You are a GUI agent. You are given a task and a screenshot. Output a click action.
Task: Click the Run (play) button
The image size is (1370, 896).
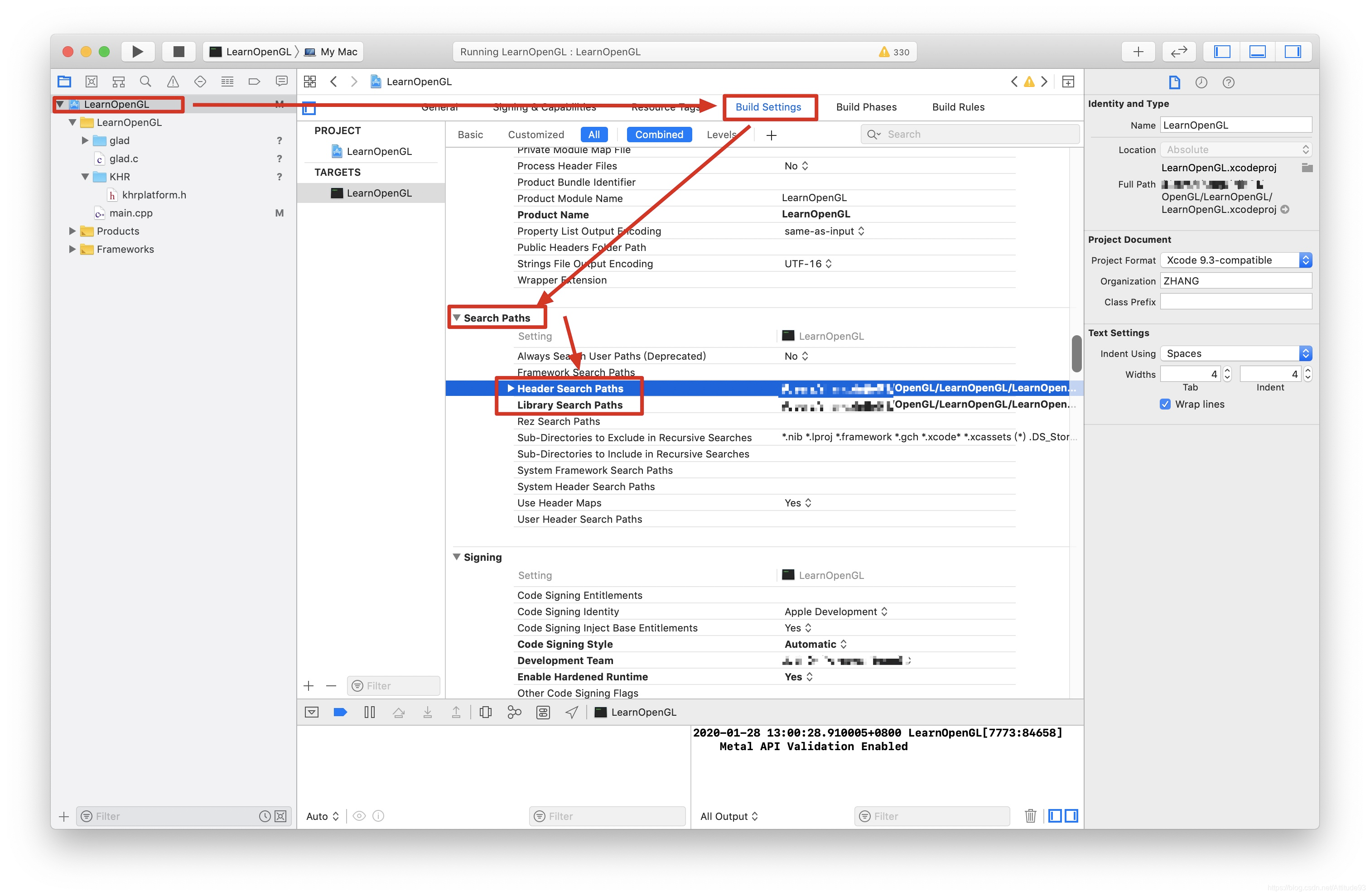tap(138, 51)
